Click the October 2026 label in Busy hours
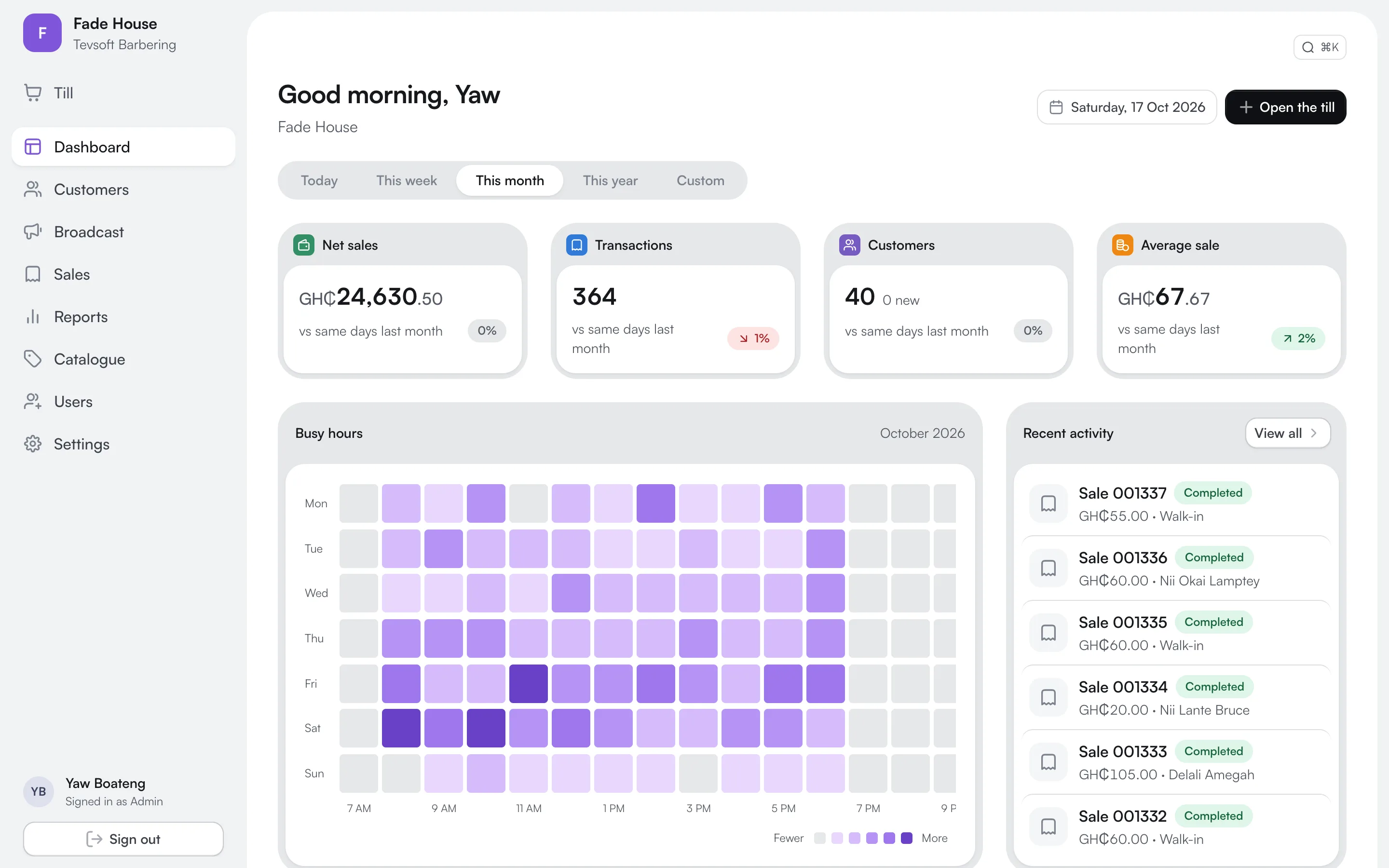This screenshot has width=1389, height=868. pos(922,434)
